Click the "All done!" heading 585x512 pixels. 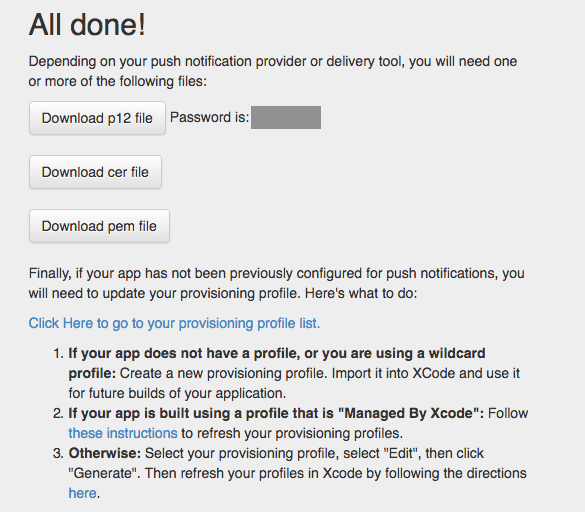pyautogui.click(x=87, y=25)
